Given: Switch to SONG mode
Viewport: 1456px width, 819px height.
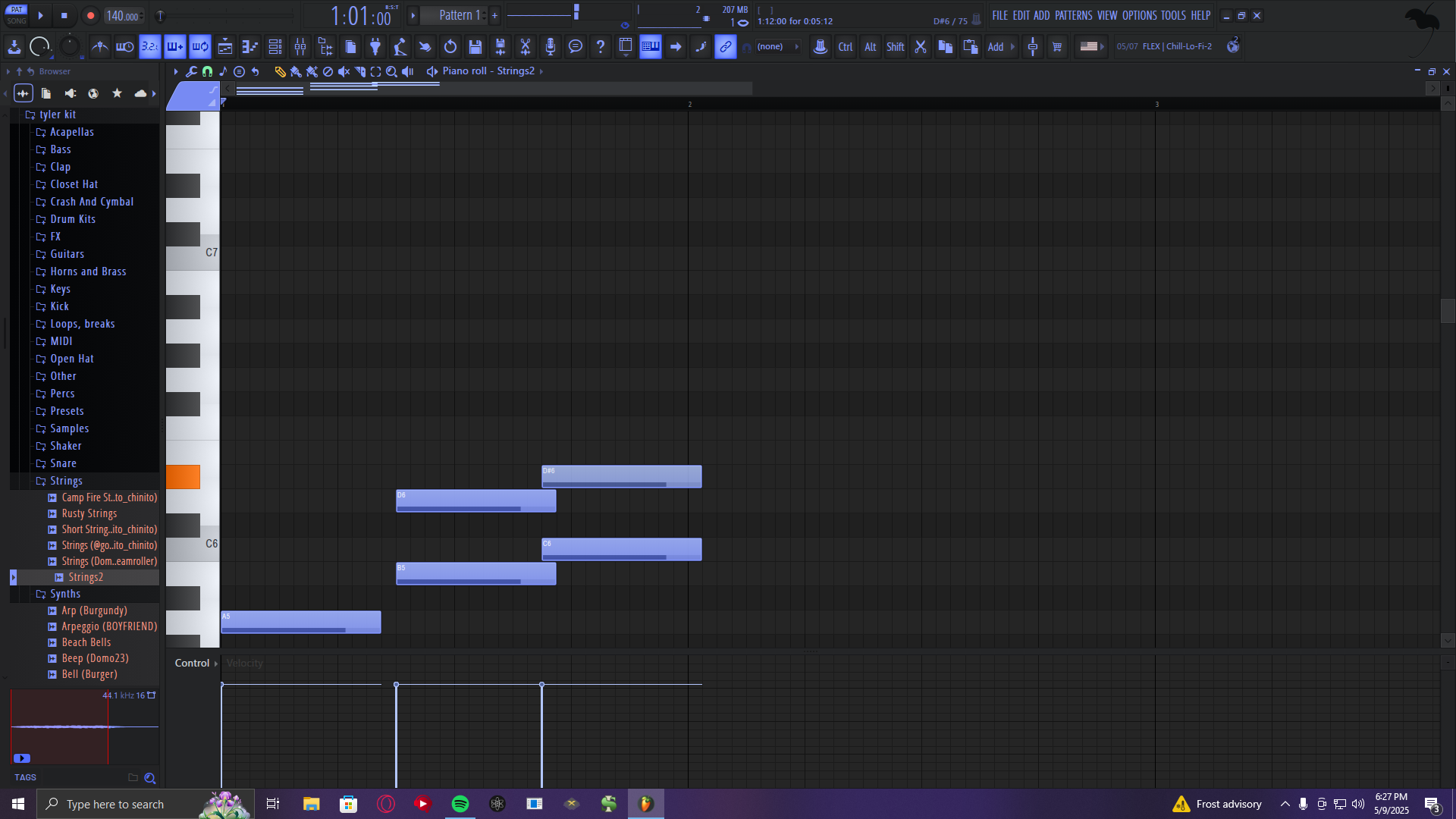Looking at the screenshot, I should [x=17, y=21].
